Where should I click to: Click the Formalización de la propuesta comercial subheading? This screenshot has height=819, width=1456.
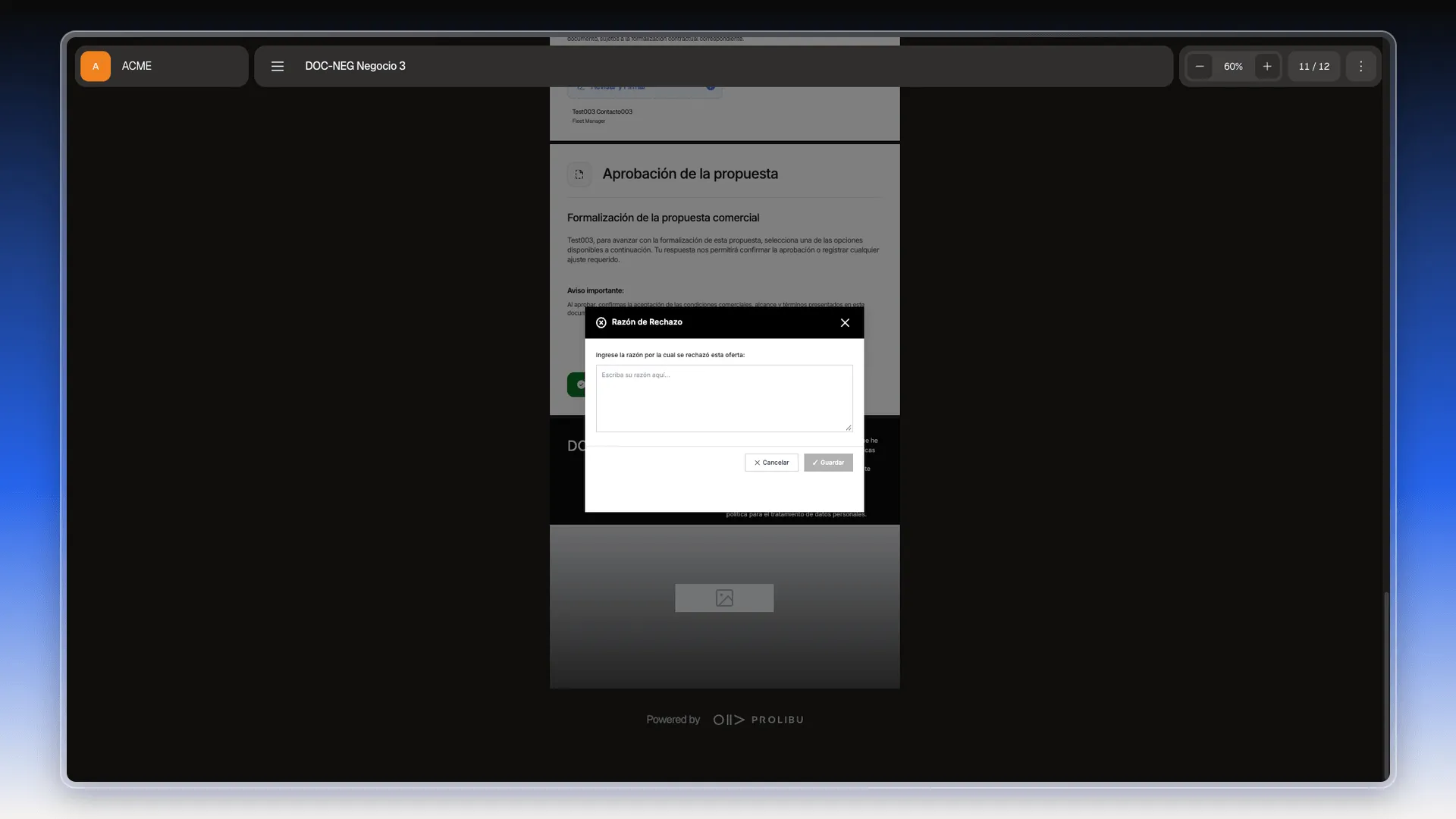click(x=663, y=218)
